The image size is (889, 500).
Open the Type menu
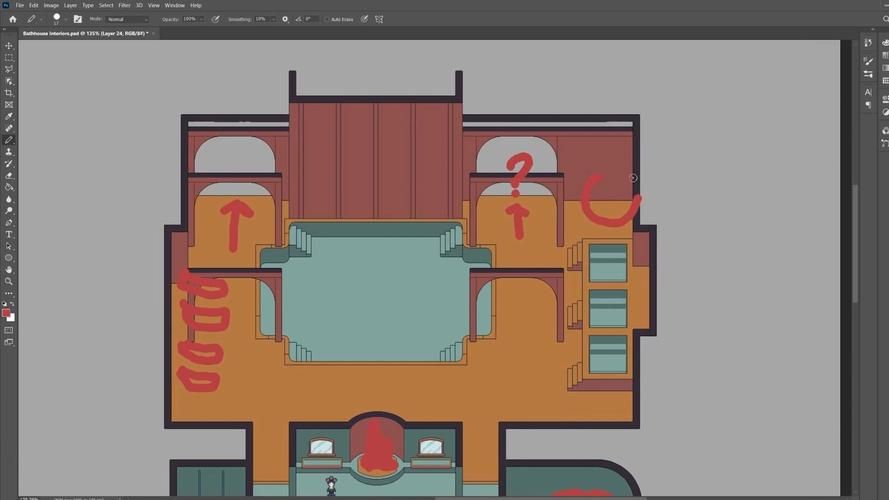coord(88,5)
